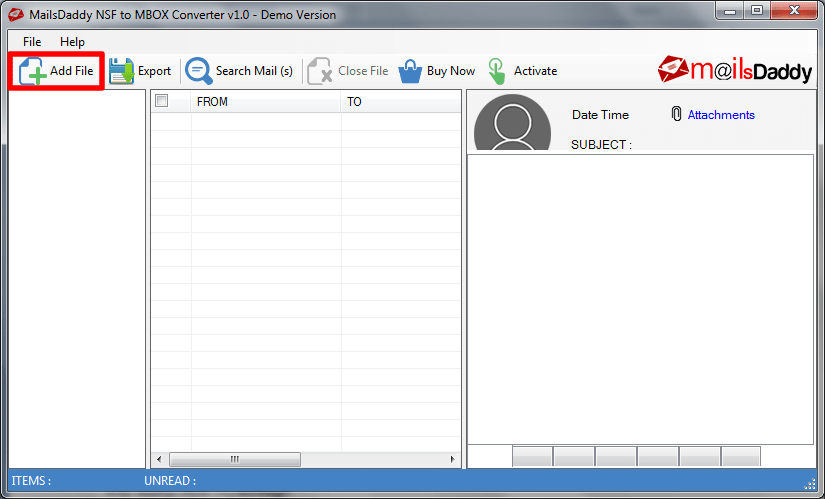Click the Export floppy disk icon
This screenshot has width=825, height=499.
coord(122,71)
